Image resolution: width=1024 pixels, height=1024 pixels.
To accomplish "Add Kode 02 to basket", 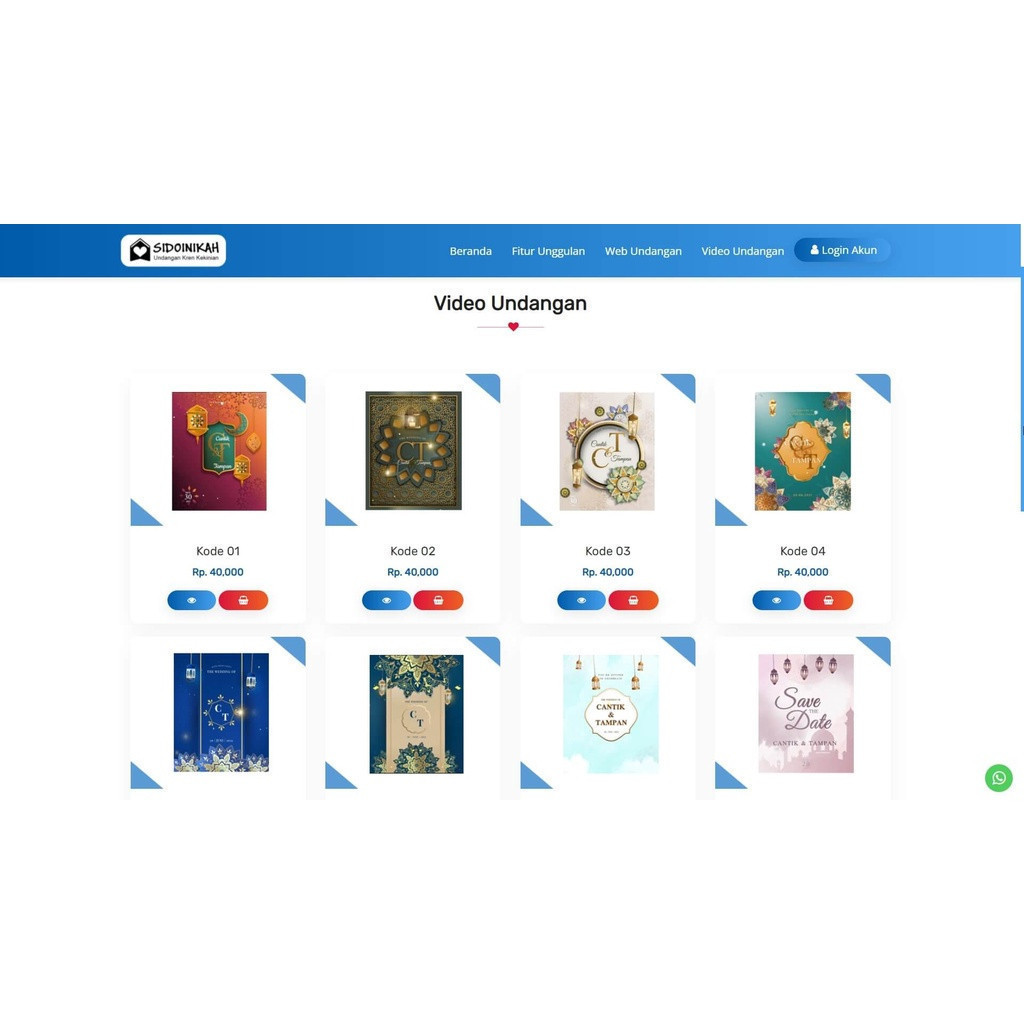I will click(x=438, y=600).
